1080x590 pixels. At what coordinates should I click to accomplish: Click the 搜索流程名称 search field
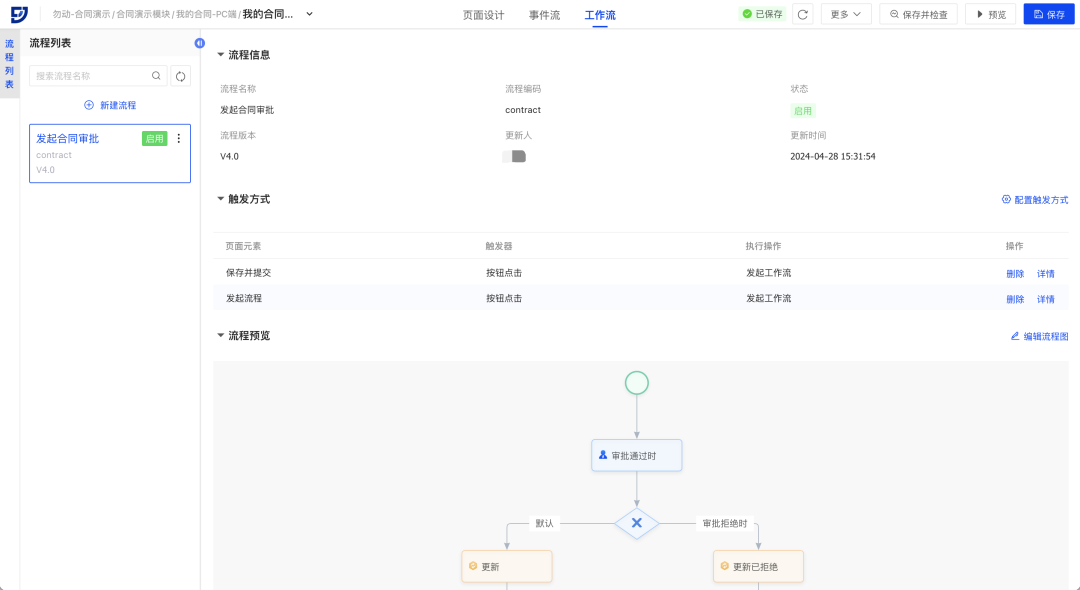(90, 76)
